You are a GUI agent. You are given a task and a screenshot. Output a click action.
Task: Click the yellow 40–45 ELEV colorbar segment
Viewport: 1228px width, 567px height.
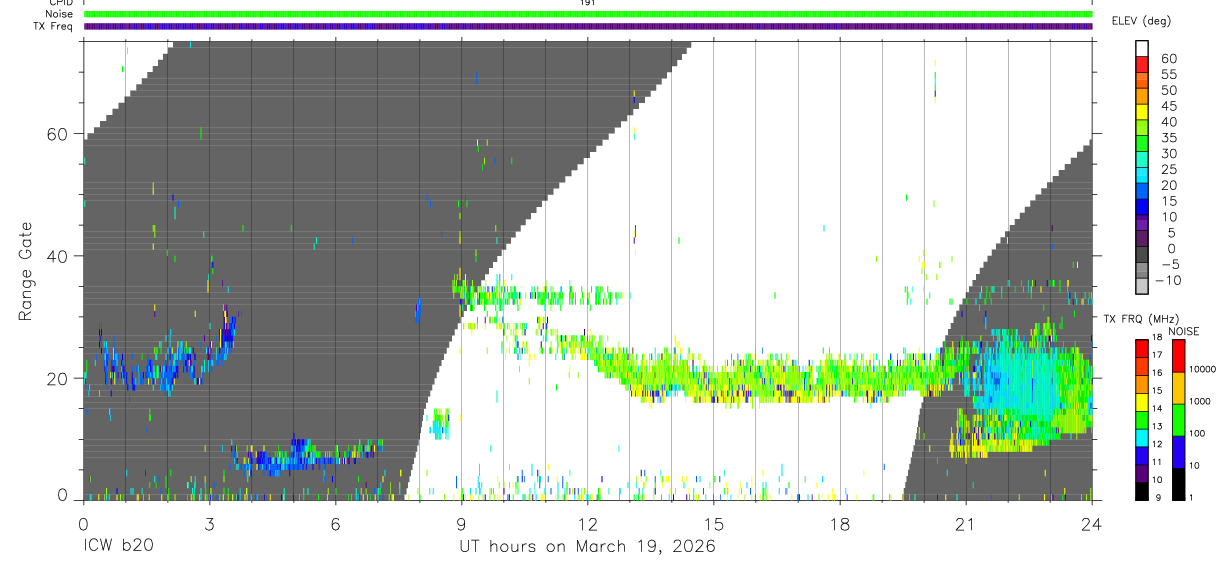coord(1143,114)
